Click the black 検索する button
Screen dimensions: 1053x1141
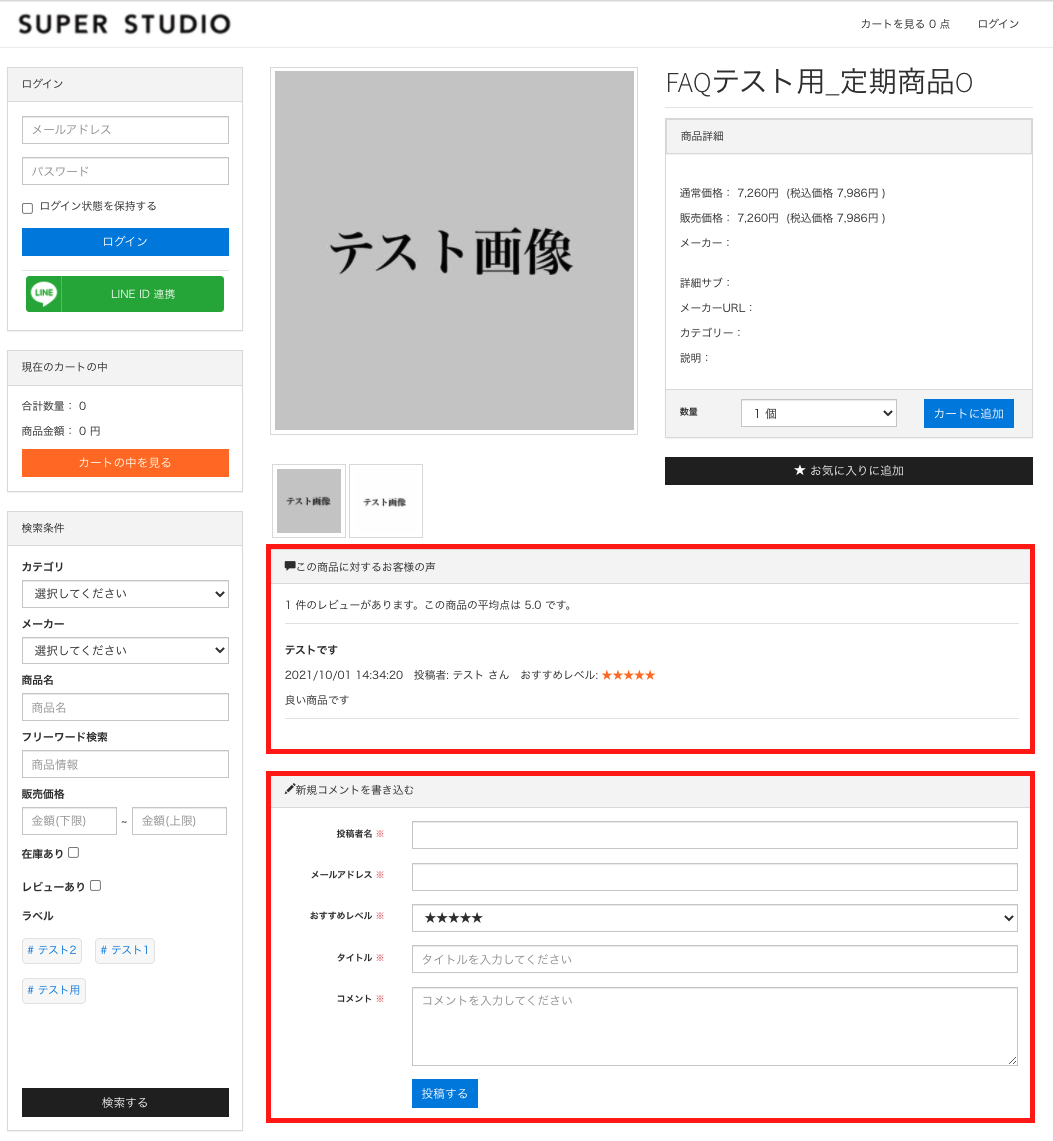coord(125,1102)
